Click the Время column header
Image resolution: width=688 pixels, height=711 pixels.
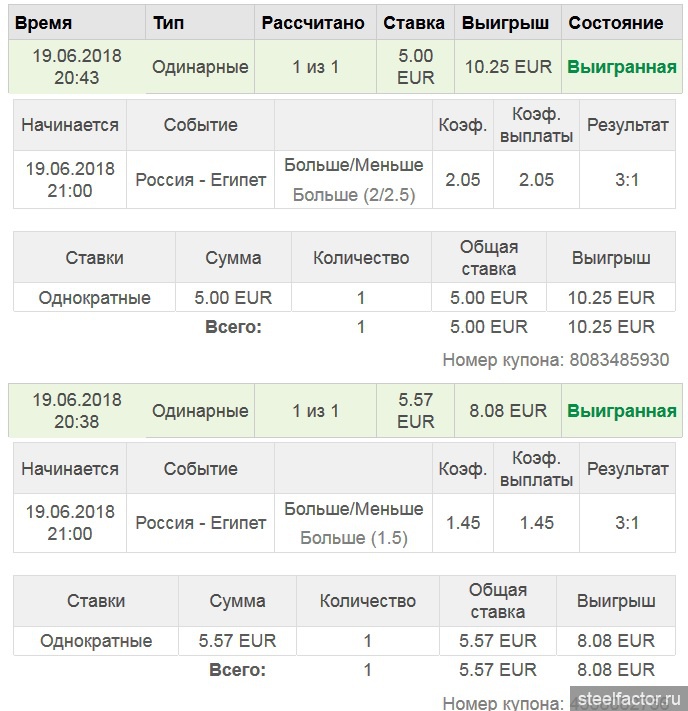click(x=44, y=22)
